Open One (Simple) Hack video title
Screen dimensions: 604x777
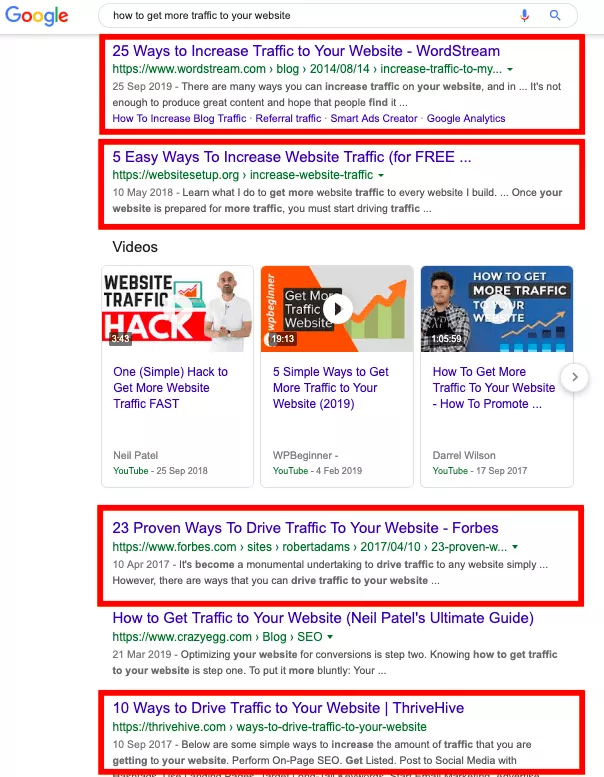tap(170, 388)
